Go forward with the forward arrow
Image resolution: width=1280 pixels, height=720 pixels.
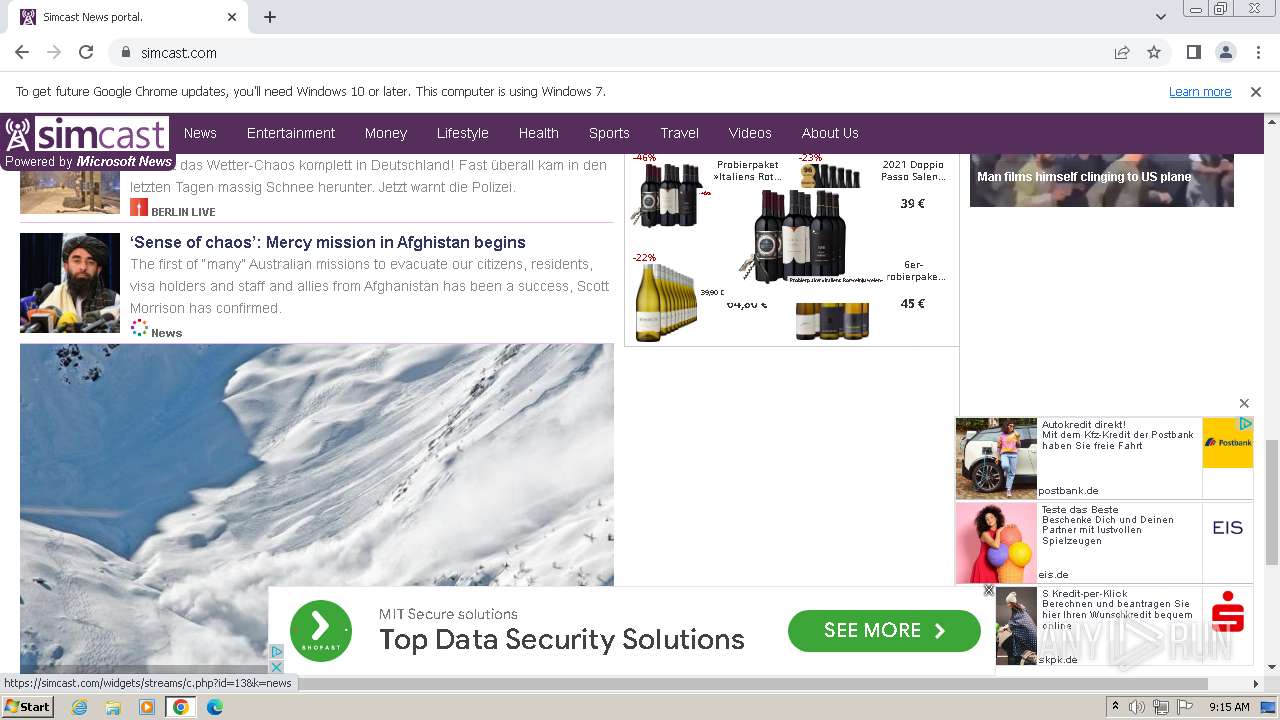pos(54,53)
